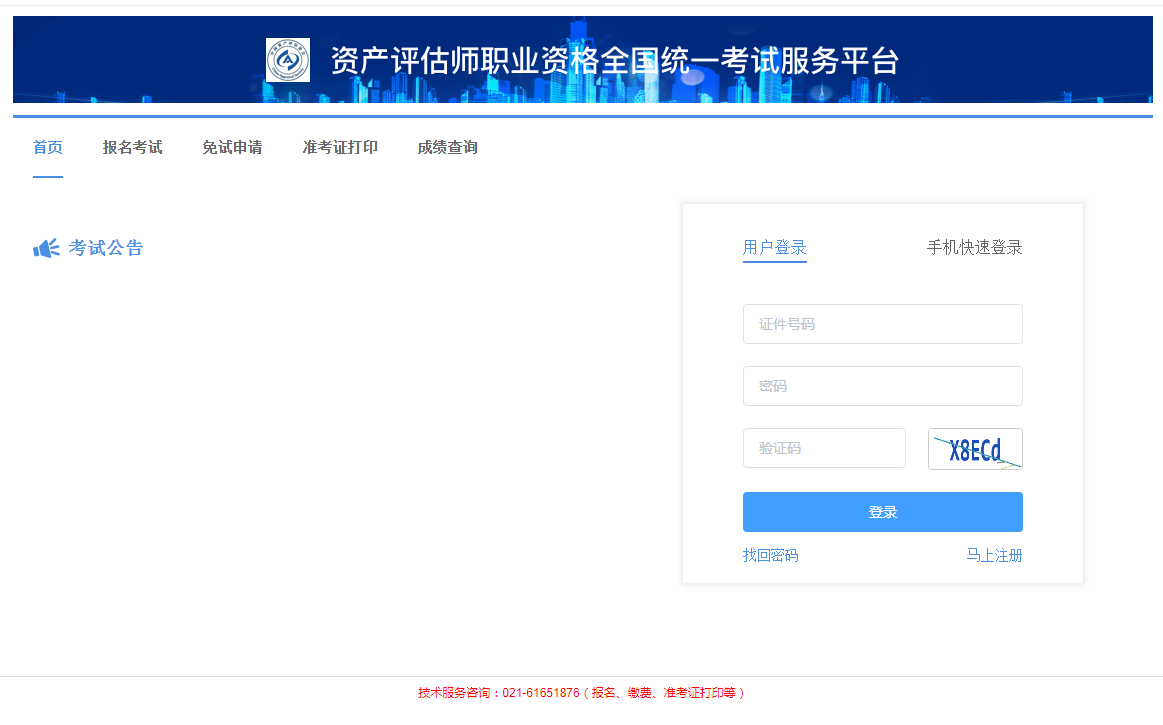This screenshot has width=1163, height=725.
Task: Click the 021-61651876 support number in the footer
Action: click(541, 693)
